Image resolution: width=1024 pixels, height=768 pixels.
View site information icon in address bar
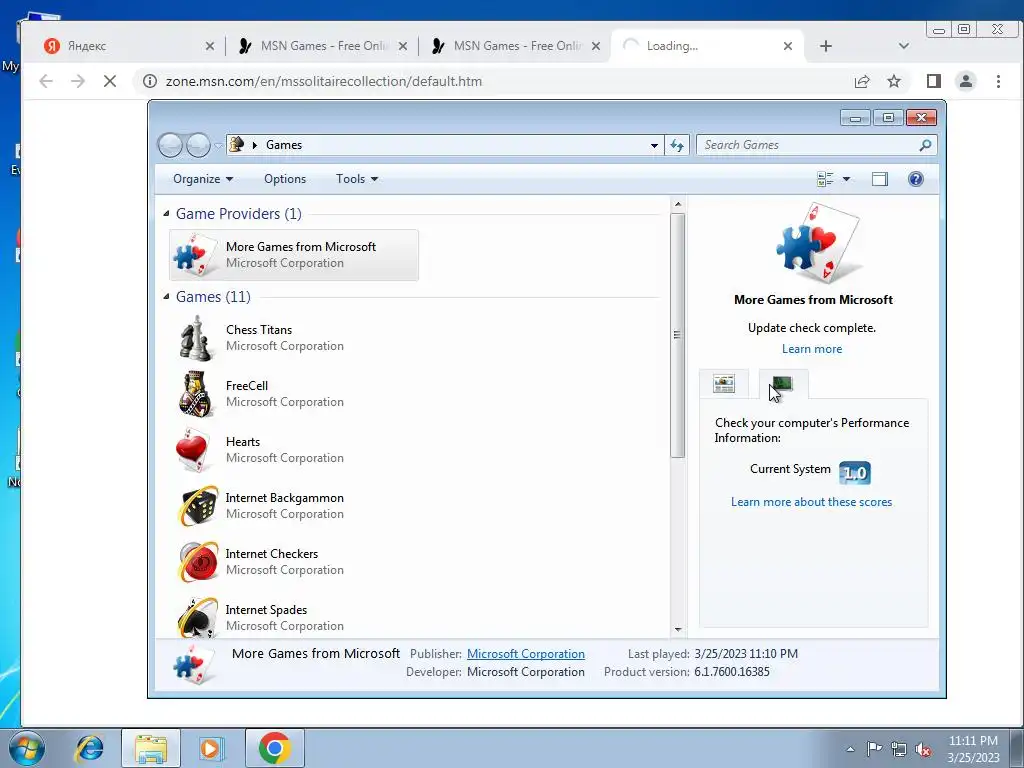[x=150, y=81]
